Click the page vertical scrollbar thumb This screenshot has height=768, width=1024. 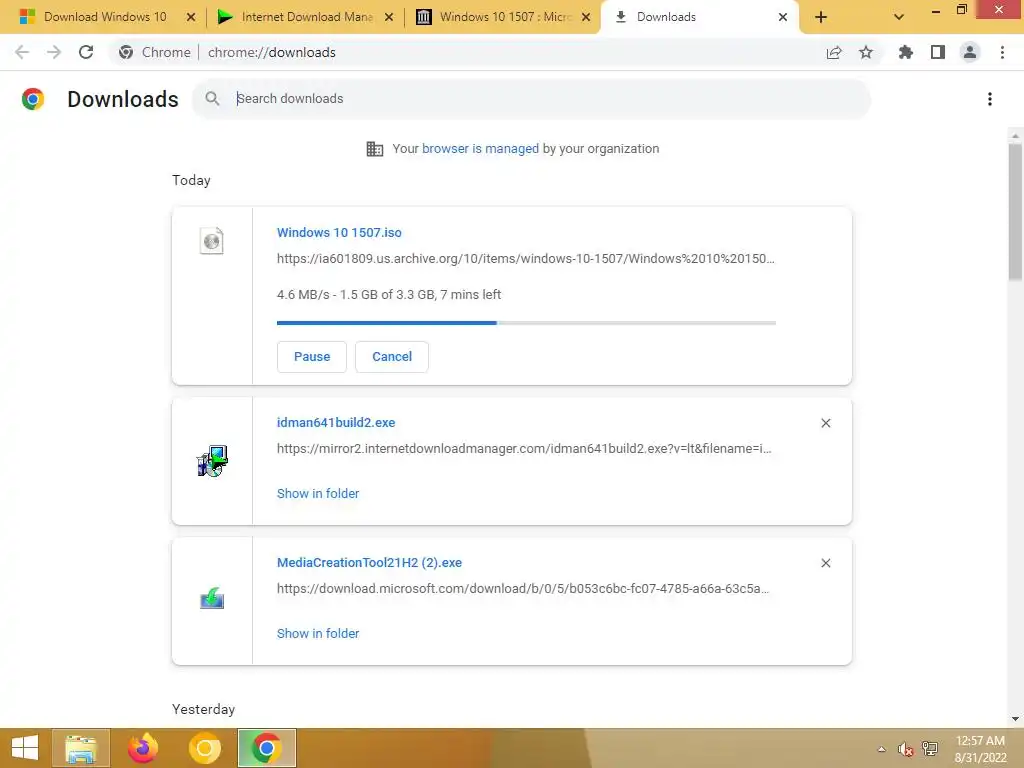(x=1015, y=212)
